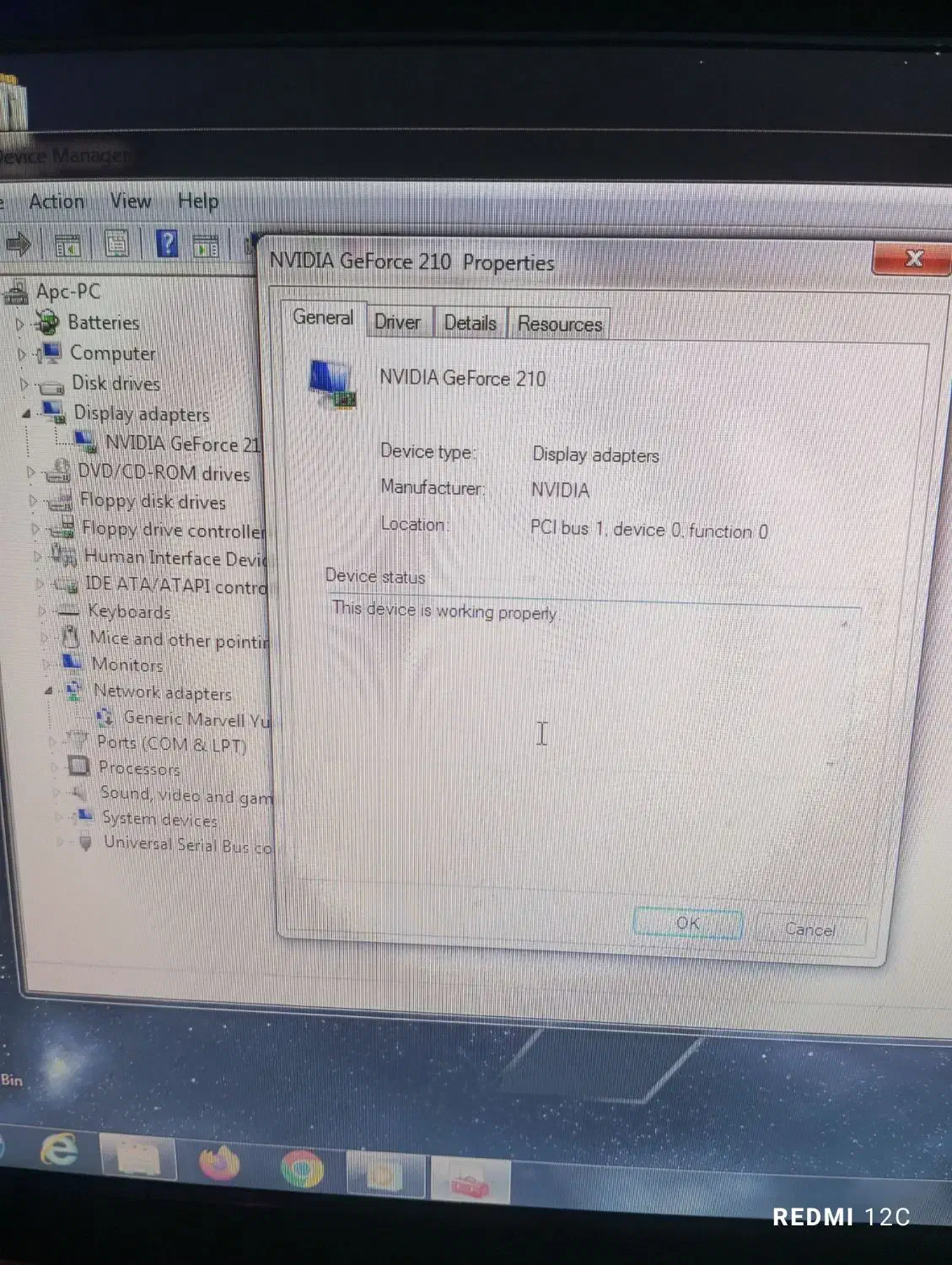Select NVIDIA GeForce 210 in the device tree
The image size is (952, 1265).
tap(182, 444)
